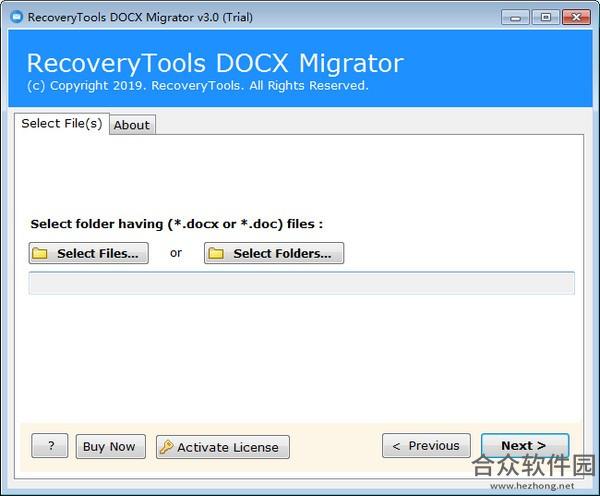Click the selected path input field
The width and height of the screenshot is (600, 496).
302,283
